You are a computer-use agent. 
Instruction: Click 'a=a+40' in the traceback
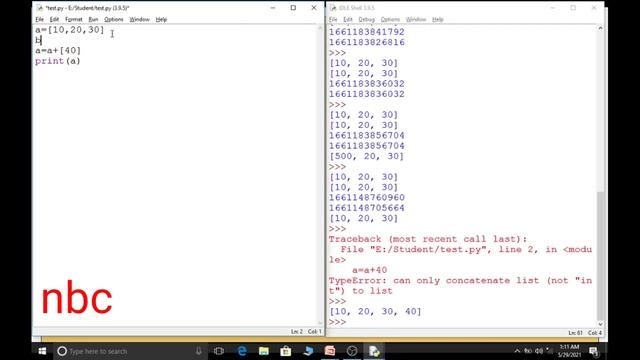tap(369, 270)
